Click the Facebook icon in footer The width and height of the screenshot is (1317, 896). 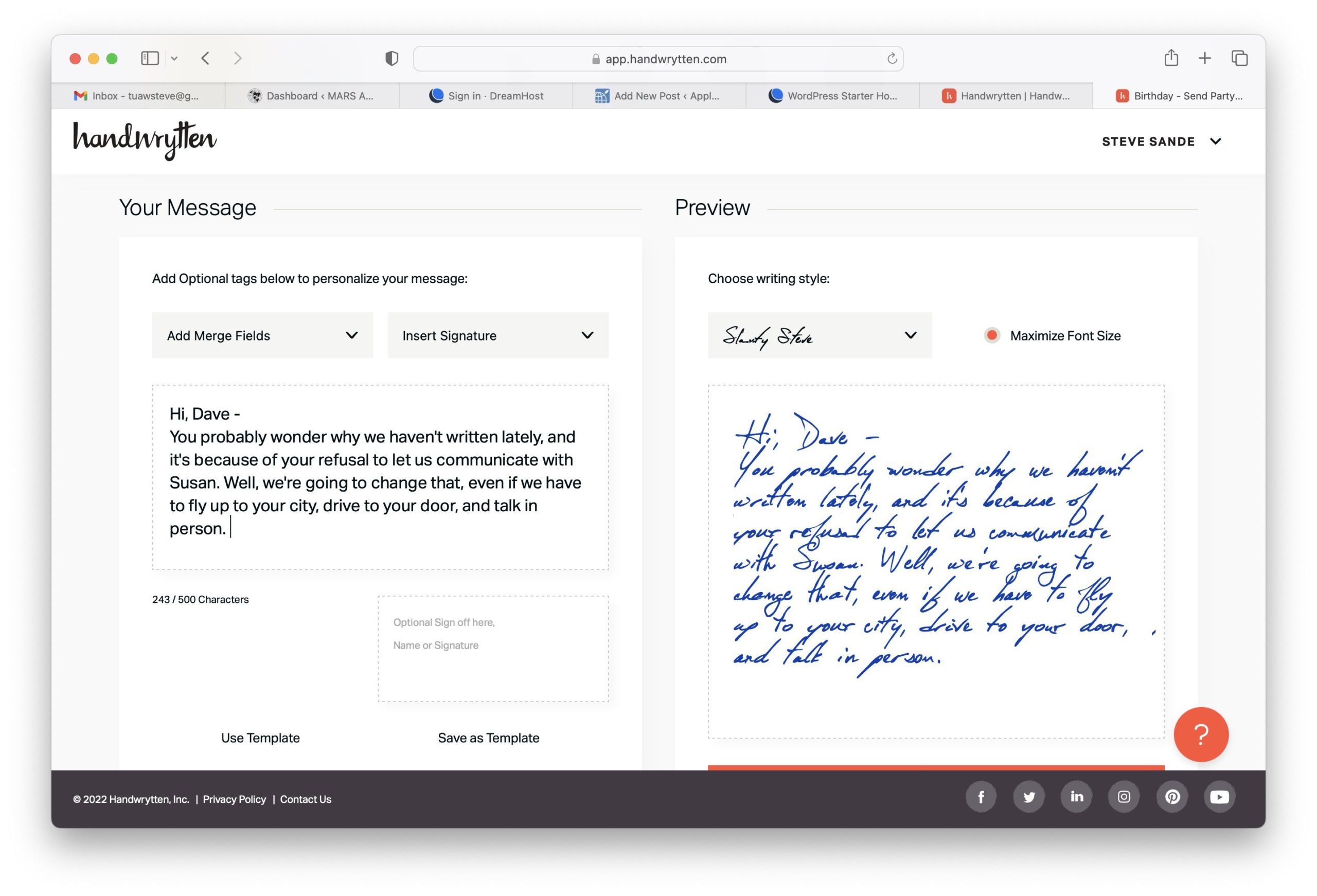(x=981, y=796)
